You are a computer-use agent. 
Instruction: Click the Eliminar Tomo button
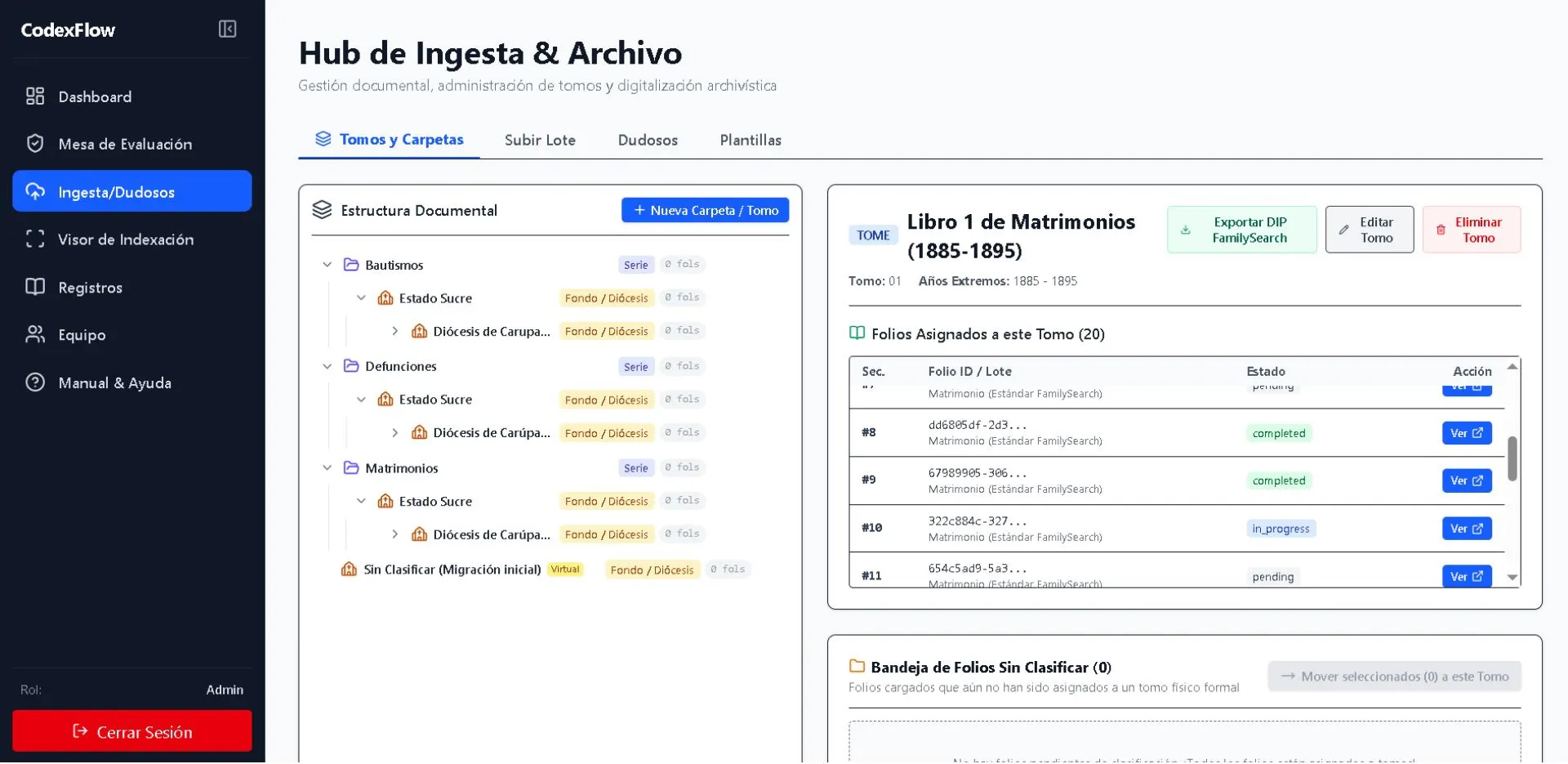point(1471,230)
